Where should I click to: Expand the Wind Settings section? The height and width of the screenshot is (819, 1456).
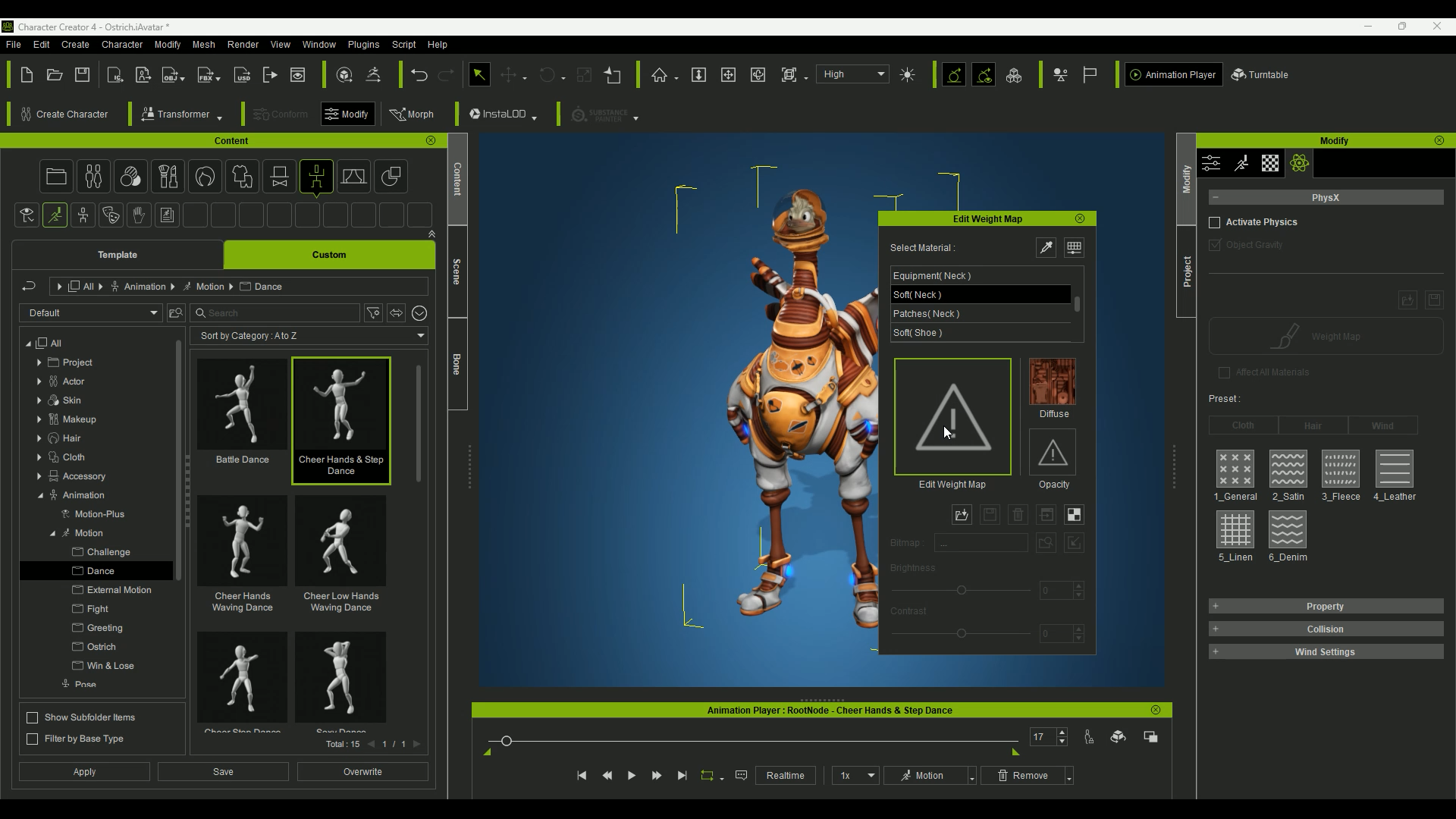coord(1326,651)
